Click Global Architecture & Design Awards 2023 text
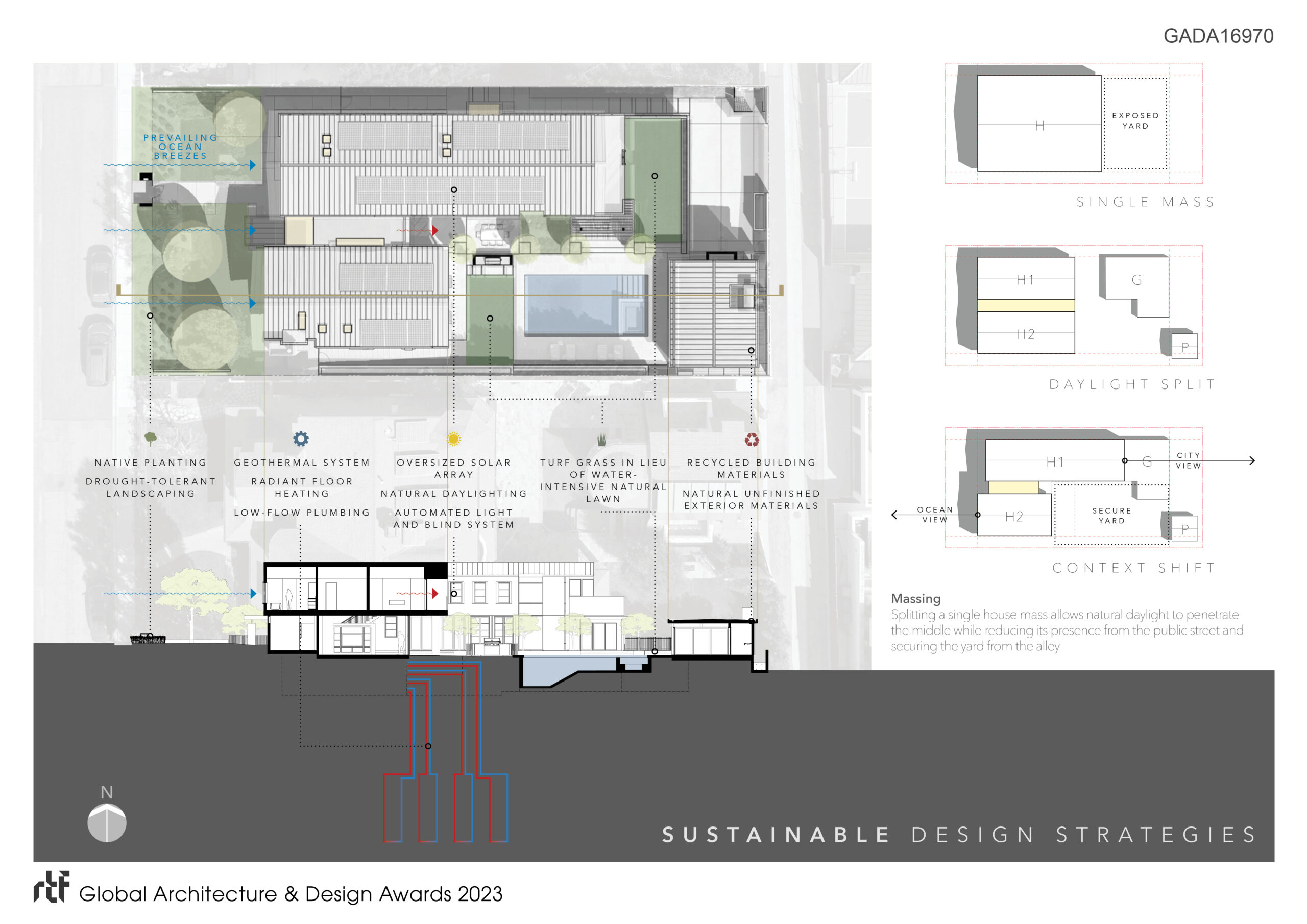The height and width of the screenshot is (924, 1307). (291, 894)
